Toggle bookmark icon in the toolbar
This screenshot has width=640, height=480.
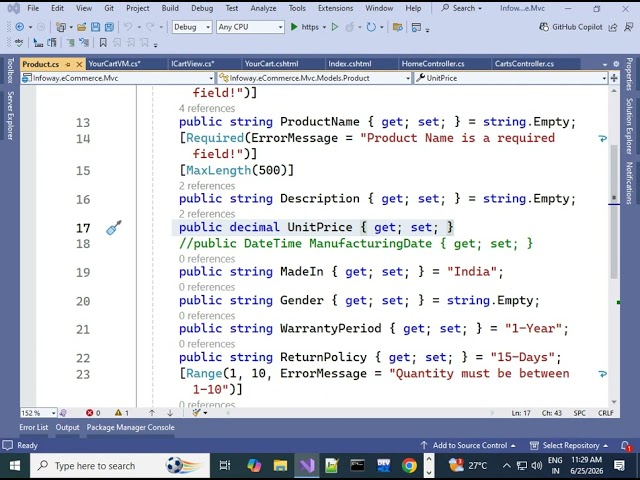click(x=103, y=42)
